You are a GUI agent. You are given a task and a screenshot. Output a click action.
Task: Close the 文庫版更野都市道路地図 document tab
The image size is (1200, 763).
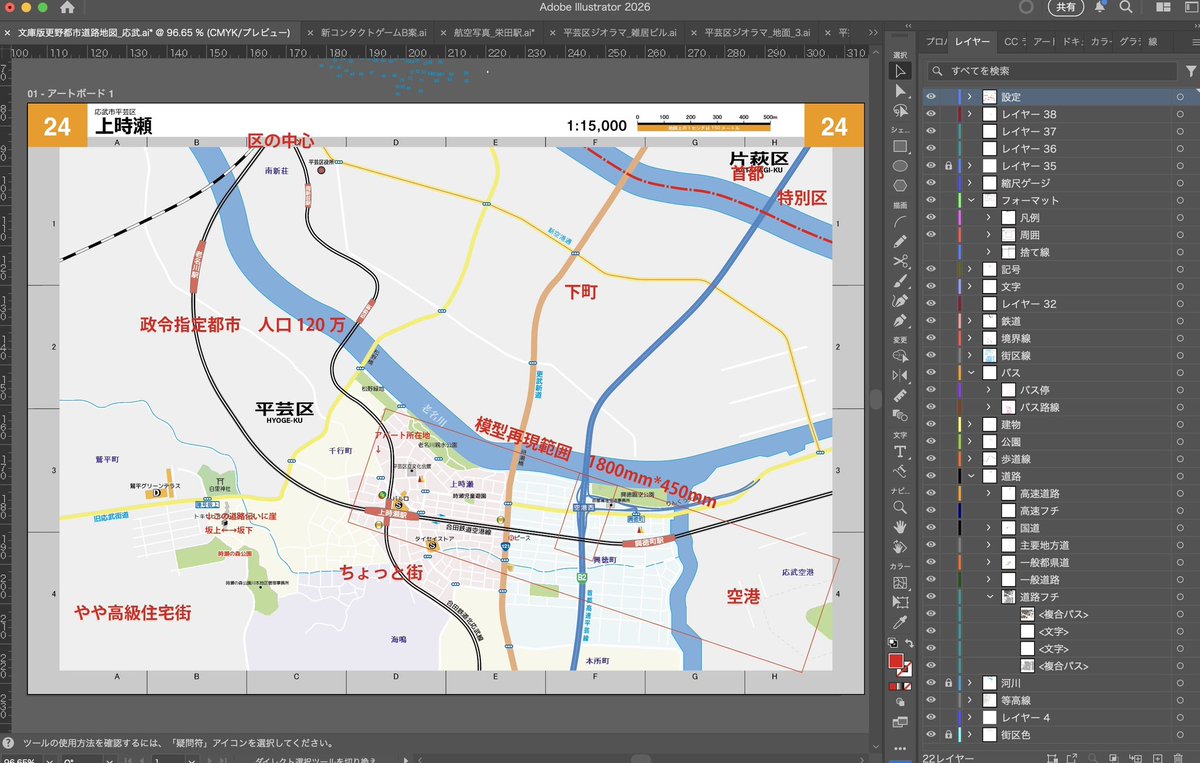click(x=9, y=33)
